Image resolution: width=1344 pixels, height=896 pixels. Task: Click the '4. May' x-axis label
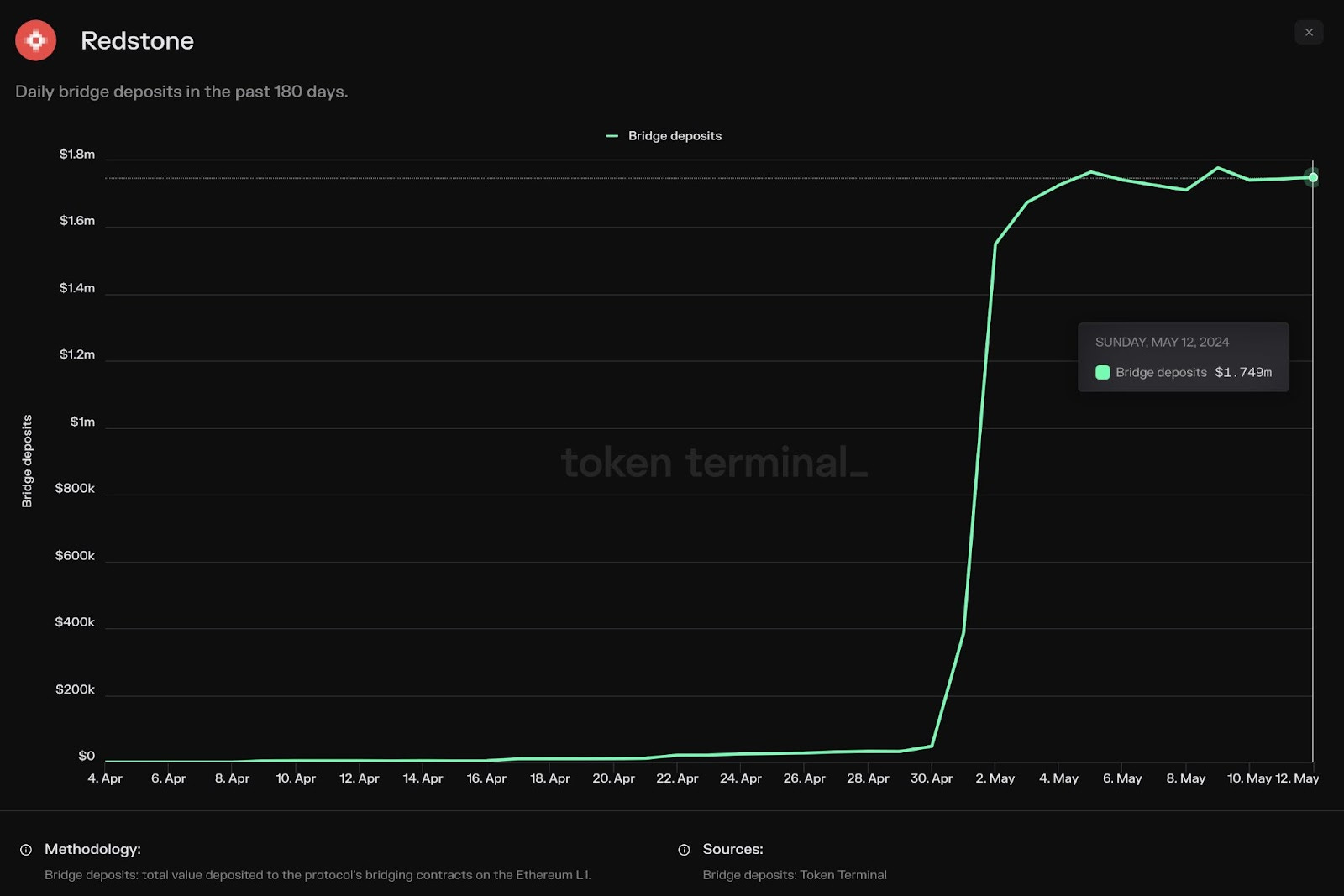pos(1058,778)
